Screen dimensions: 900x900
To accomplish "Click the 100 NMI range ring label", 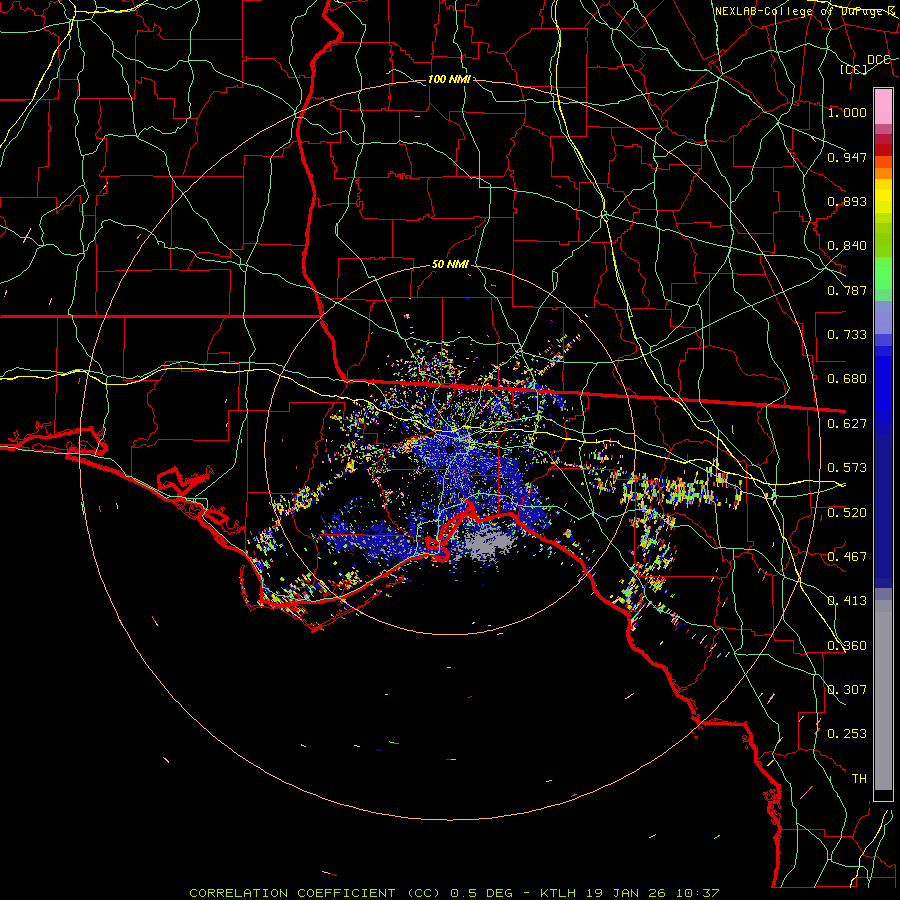I will (x=449, y=79).
